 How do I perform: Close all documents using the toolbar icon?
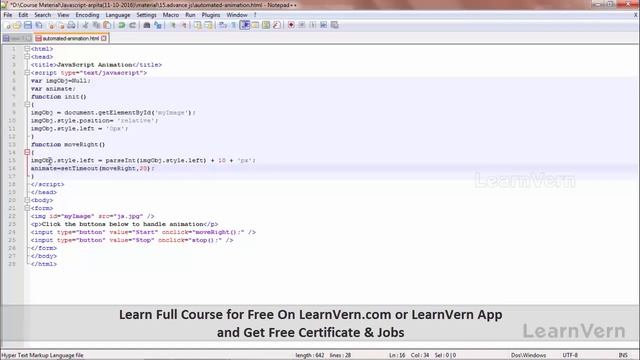(x=61, y=25)
